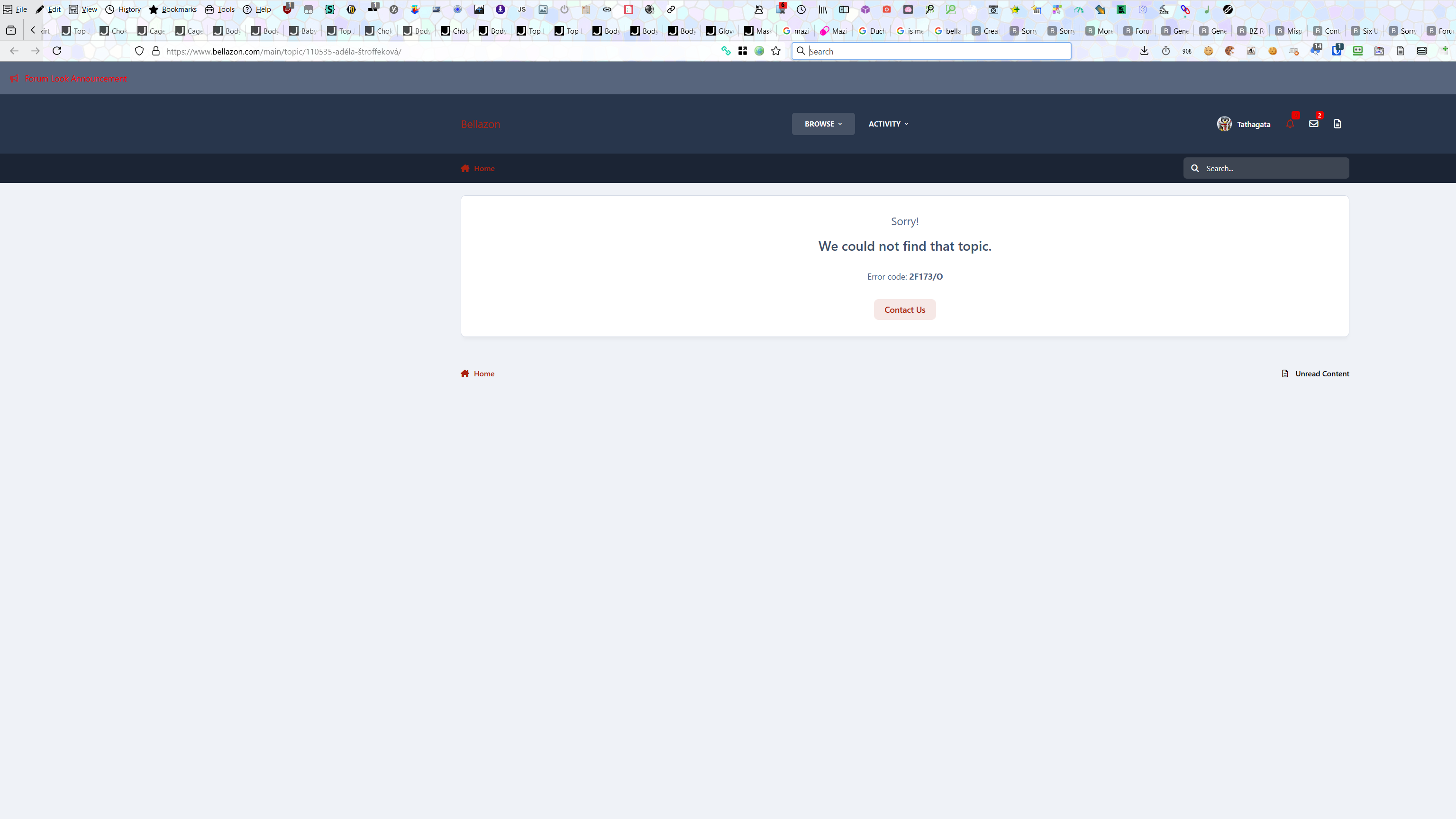This screenshot has width=1456, height=819.
Task: Reload the page with refresh icon
Action: [x=56, y=51]
